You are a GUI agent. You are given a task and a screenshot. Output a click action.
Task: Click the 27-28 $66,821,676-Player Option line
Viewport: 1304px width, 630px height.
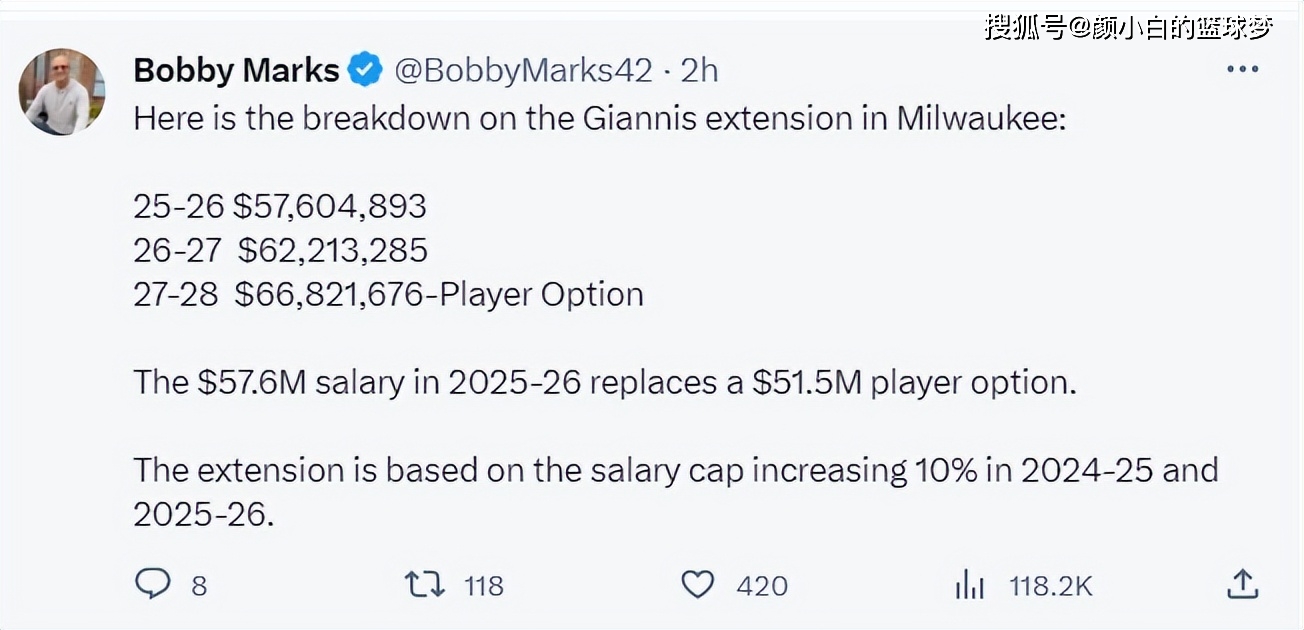(388, 294)
